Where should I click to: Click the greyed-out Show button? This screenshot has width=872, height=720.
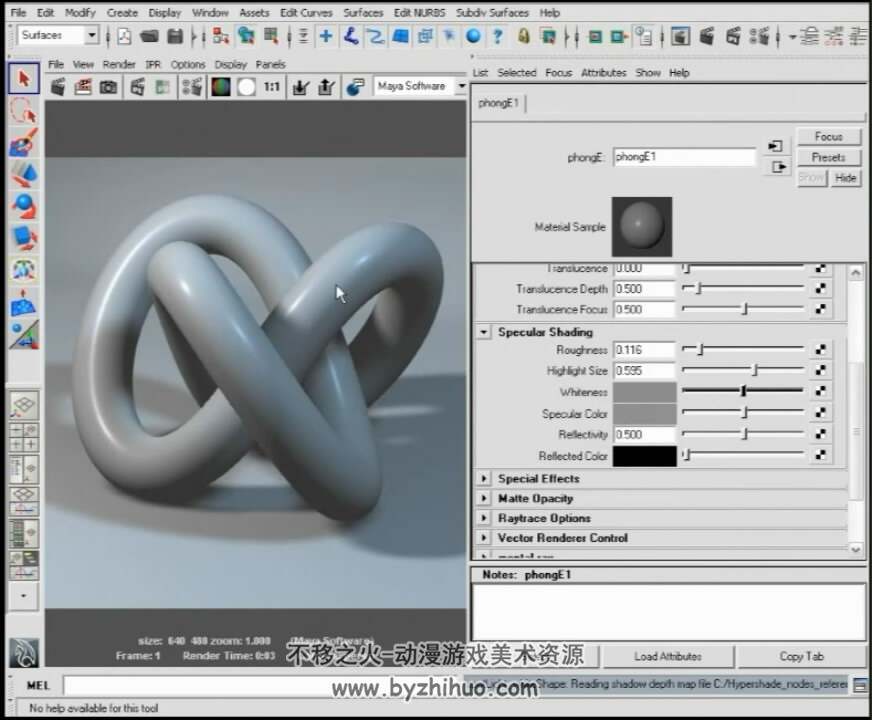(x=812, y=178)
